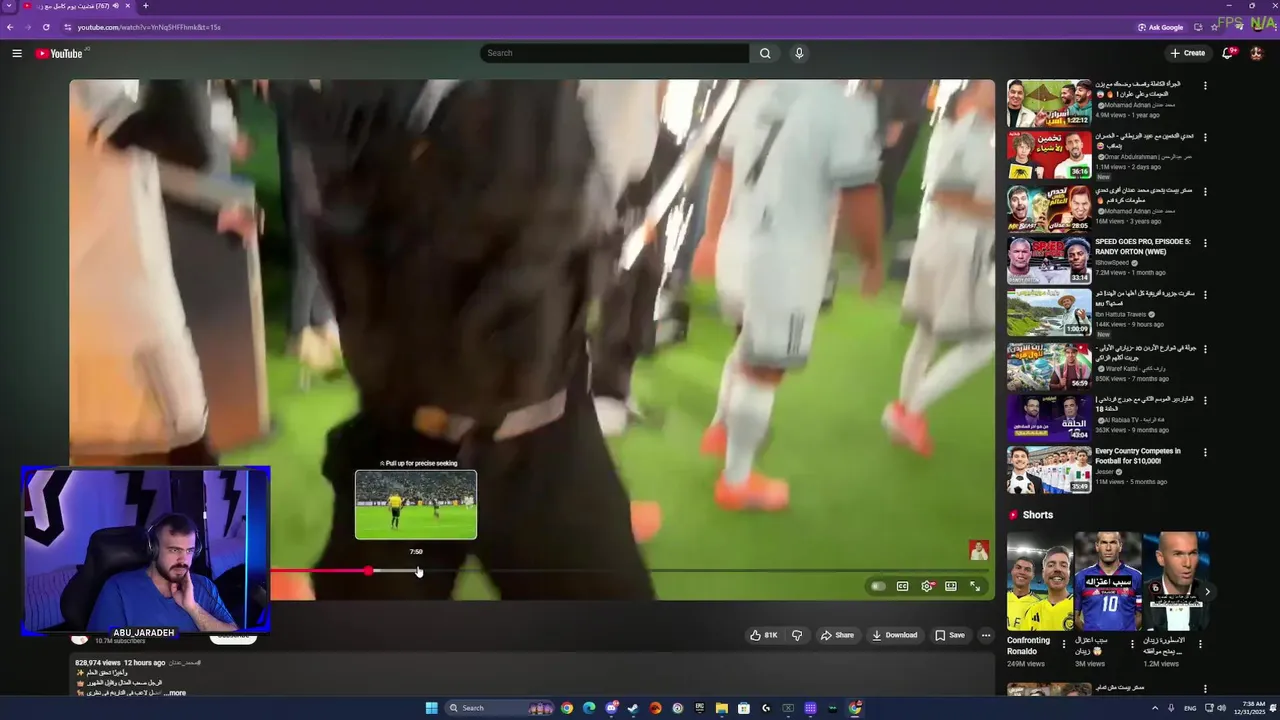Dislike the video with thumbs down
This screenshot has height=720, width=1280.
[x=797, y=635]
